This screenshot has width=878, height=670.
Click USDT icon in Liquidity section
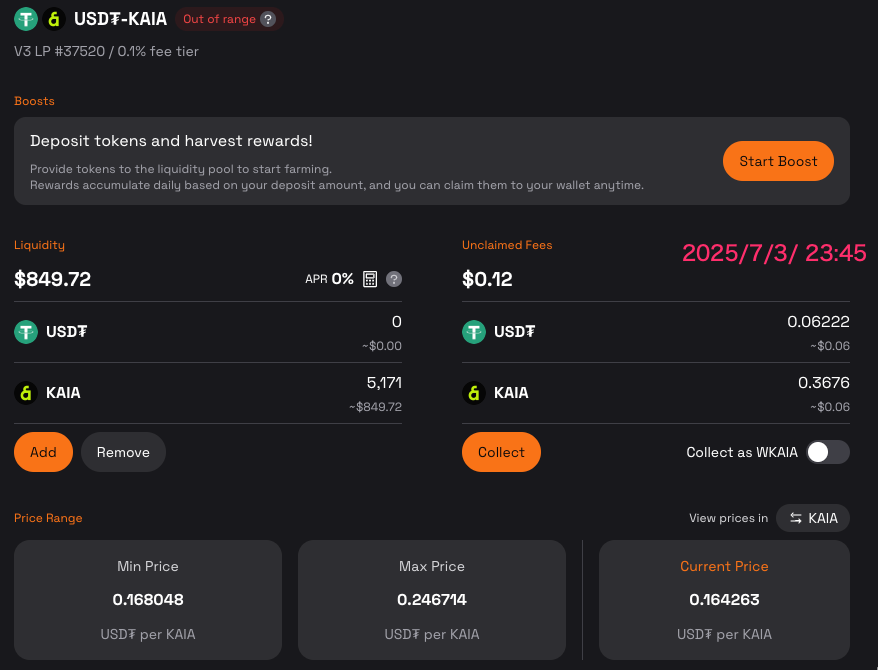(x=26, y=332)
